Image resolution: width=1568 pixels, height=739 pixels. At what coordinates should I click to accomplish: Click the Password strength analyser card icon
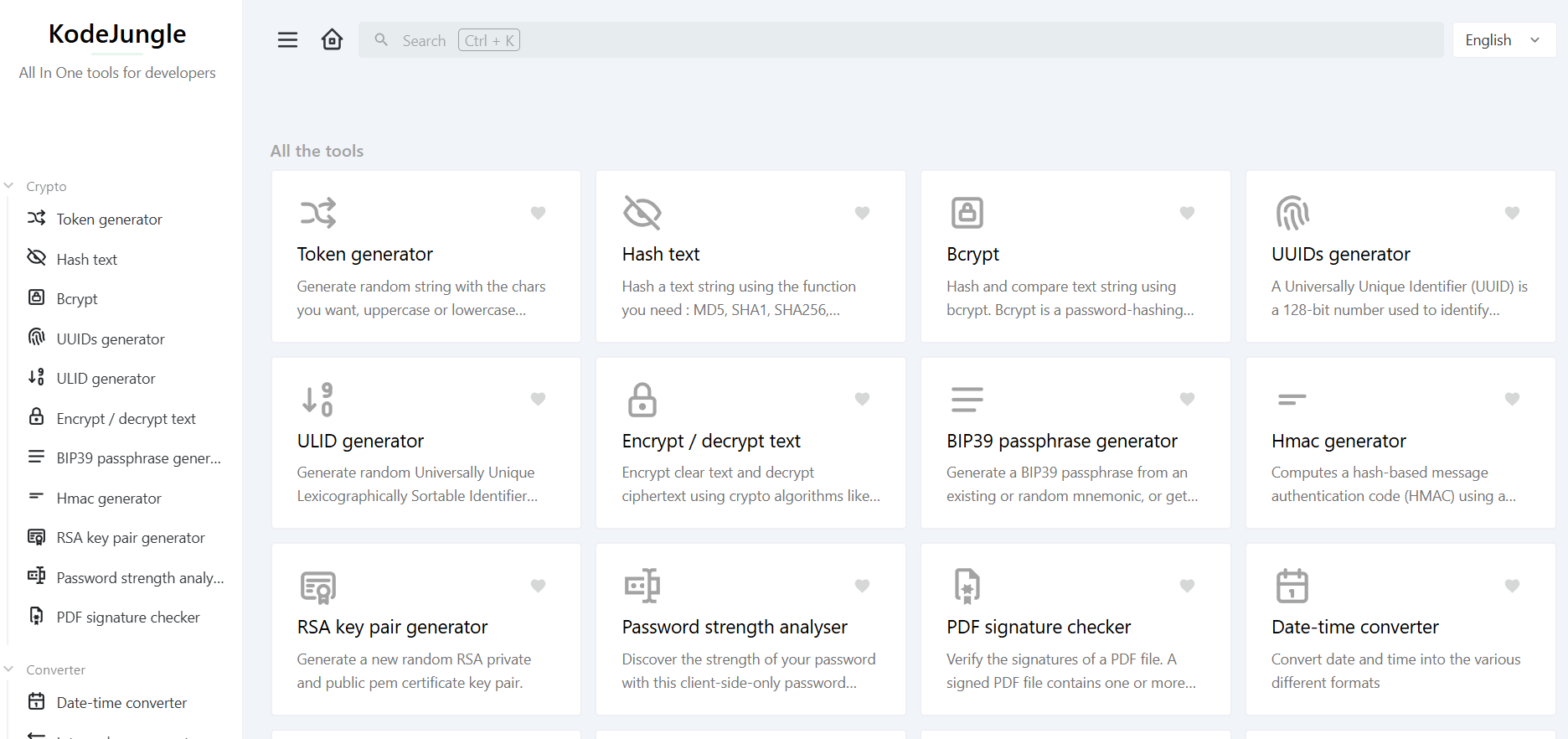click(x=642, y=586)
